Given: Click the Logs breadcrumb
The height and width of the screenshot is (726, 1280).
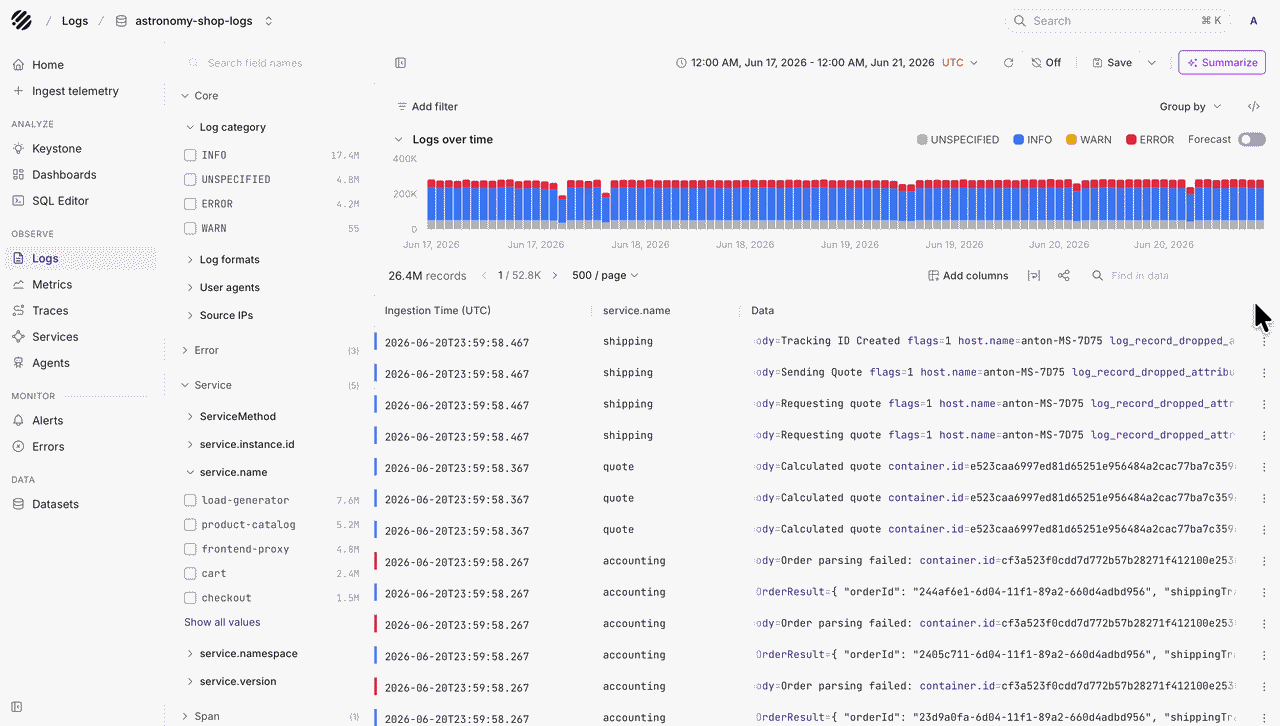Looking at the screenshot, I should pos(74,21).
